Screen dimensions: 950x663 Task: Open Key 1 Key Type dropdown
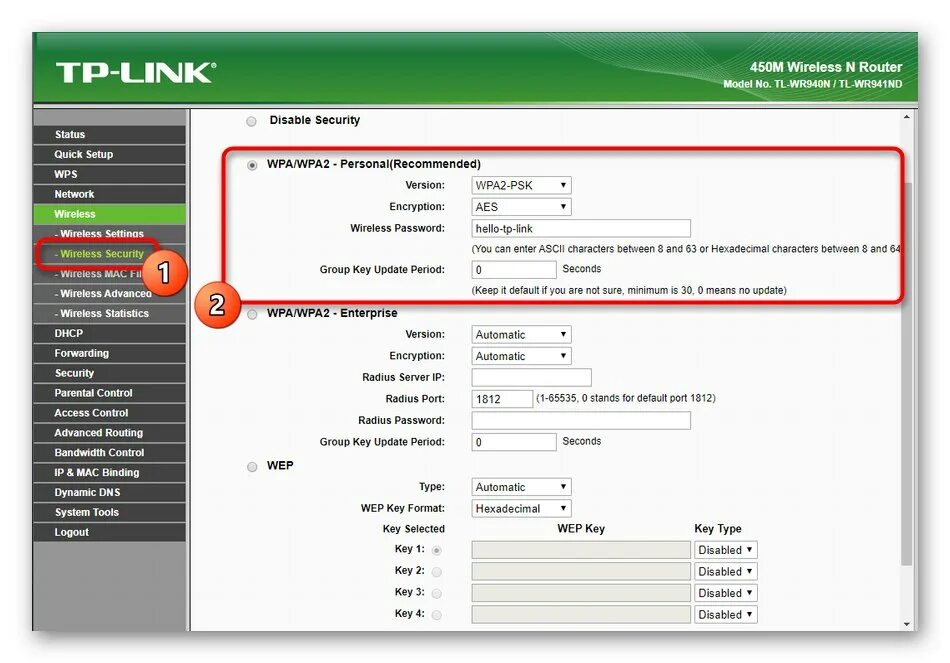(x=725, y=550)
